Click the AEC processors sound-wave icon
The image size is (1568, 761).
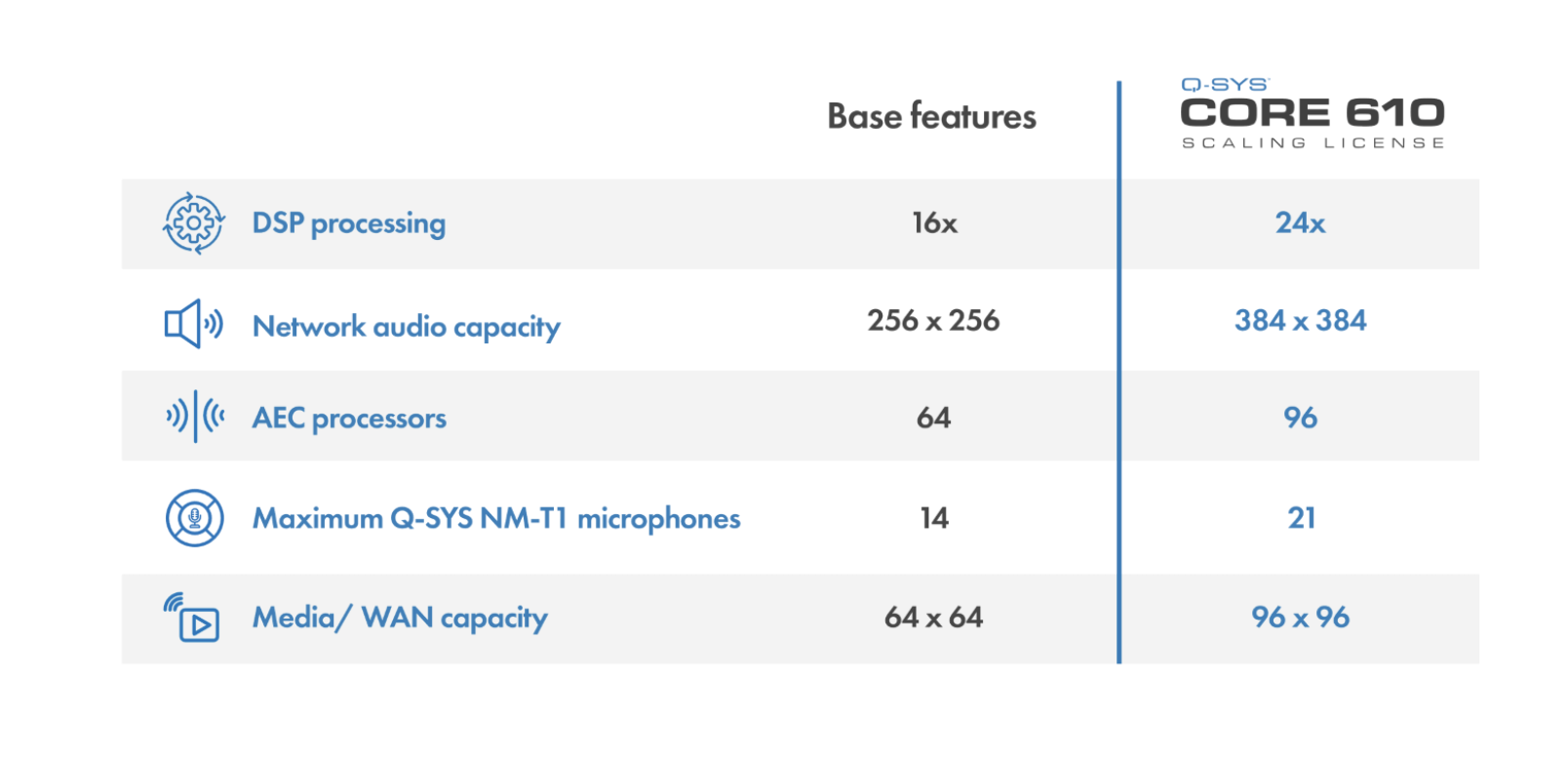[195, 417]
